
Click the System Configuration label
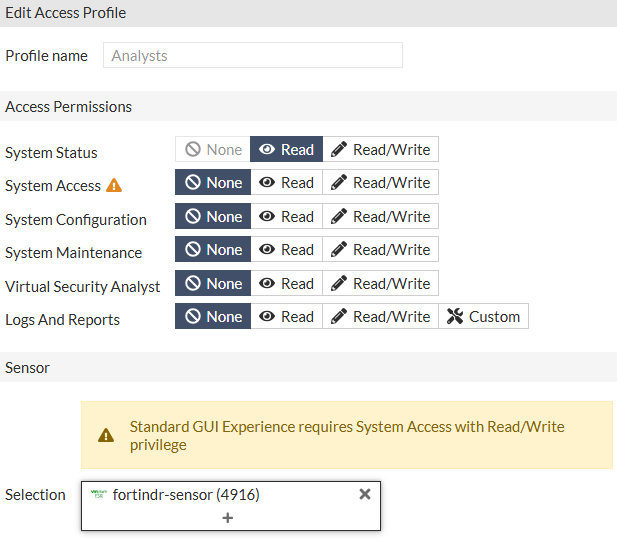pyautogui.click(x=76, y=220)
